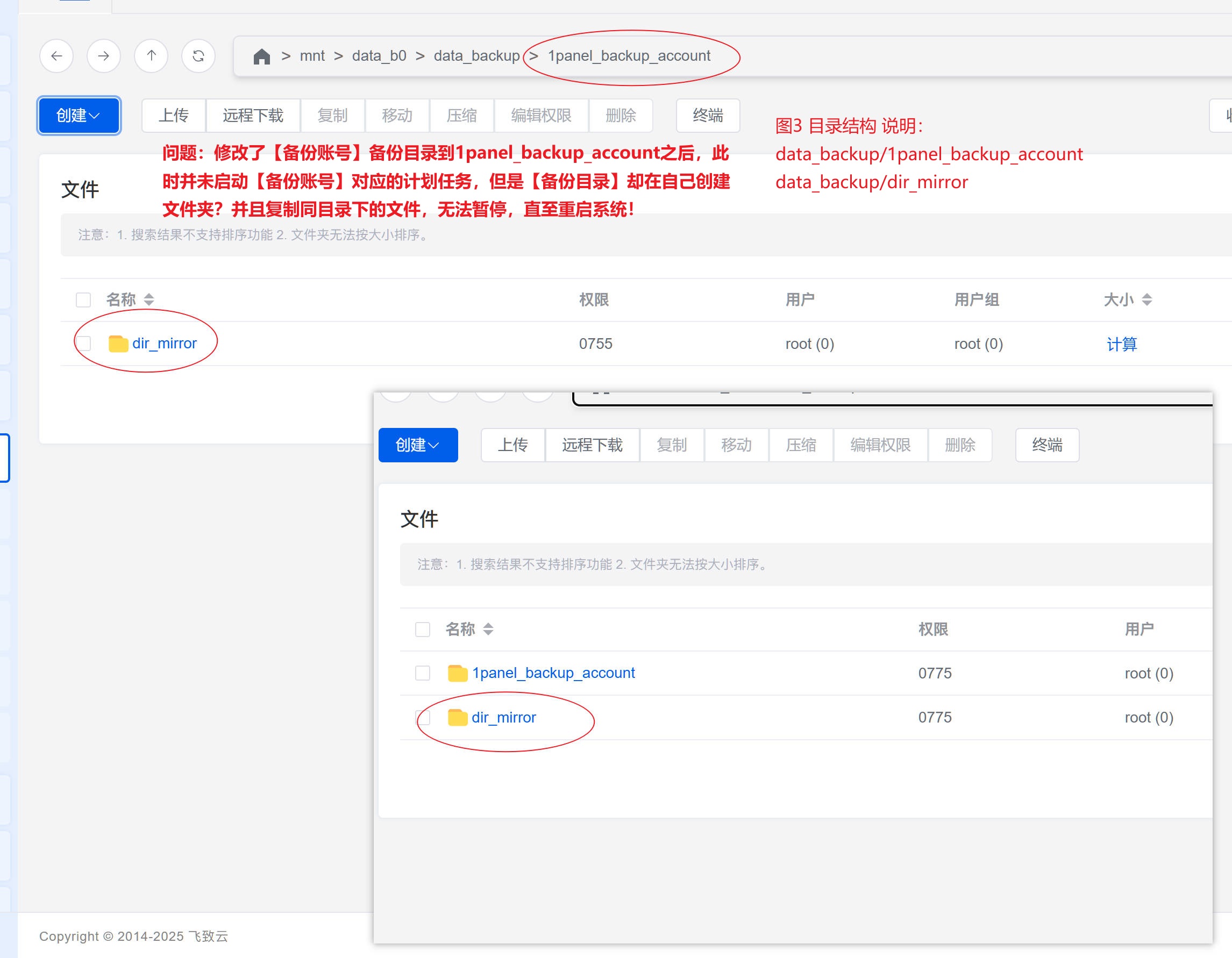
Task: Go back with the left arrow button
Action: click(56, 56)
